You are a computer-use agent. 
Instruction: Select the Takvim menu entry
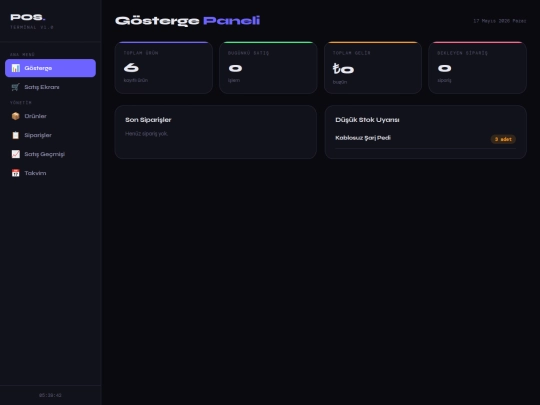[50, 173]
